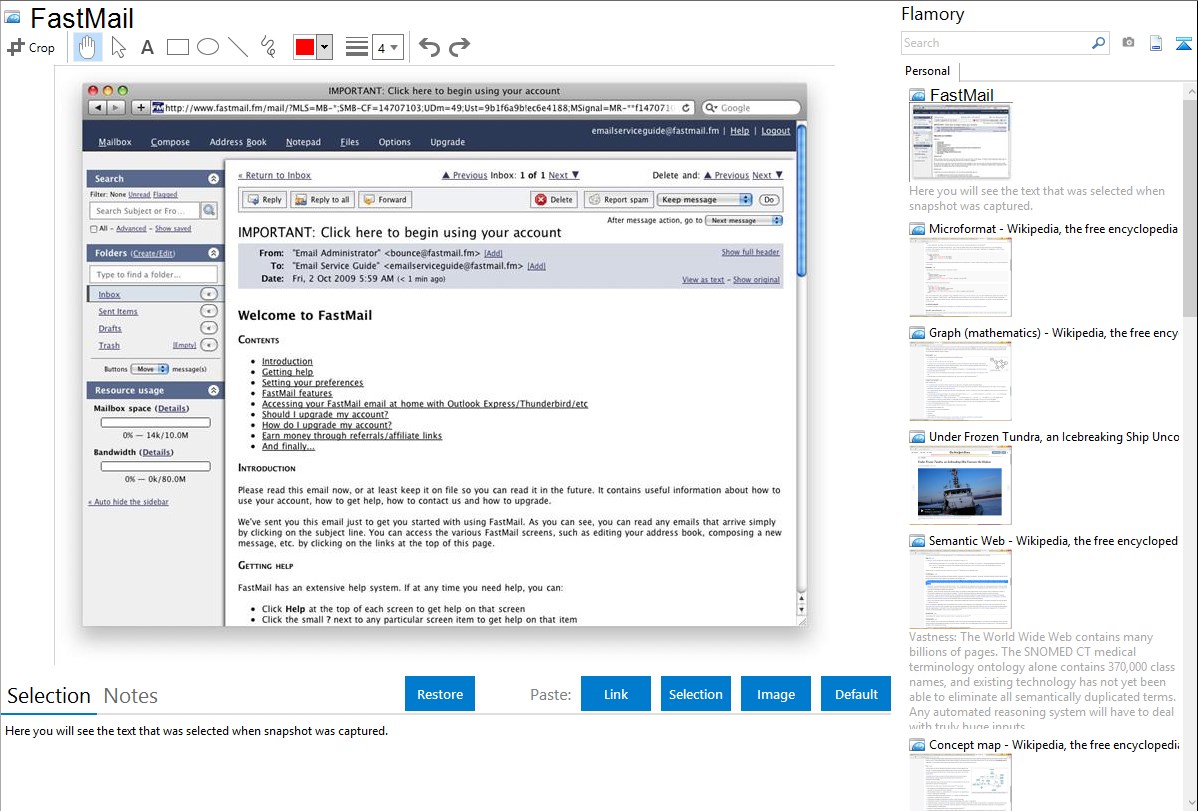Screen dimensions: 1198x811
Task: Click the line thickness icon
Action: [357, 47]
